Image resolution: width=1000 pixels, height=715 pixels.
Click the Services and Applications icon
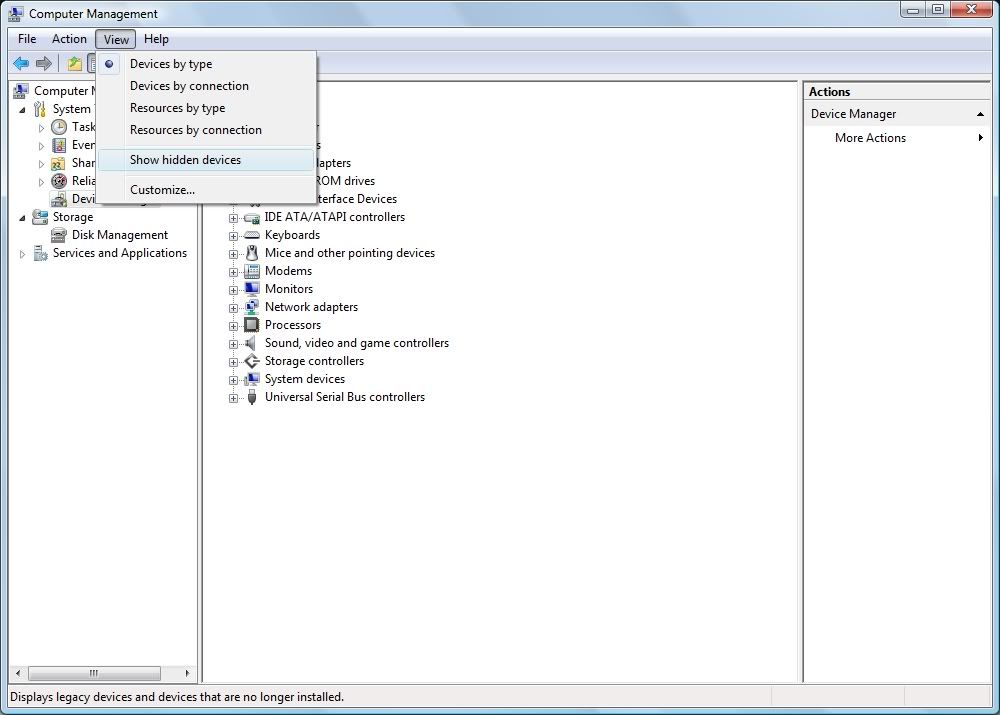click(40, 253)
